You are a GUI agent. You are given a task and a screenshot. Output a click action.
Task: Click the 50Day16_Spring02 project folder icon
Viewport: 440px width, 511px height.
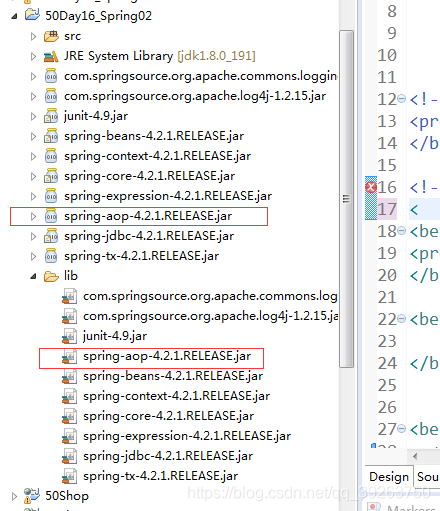pyautogui.click(x=32, y=15)
